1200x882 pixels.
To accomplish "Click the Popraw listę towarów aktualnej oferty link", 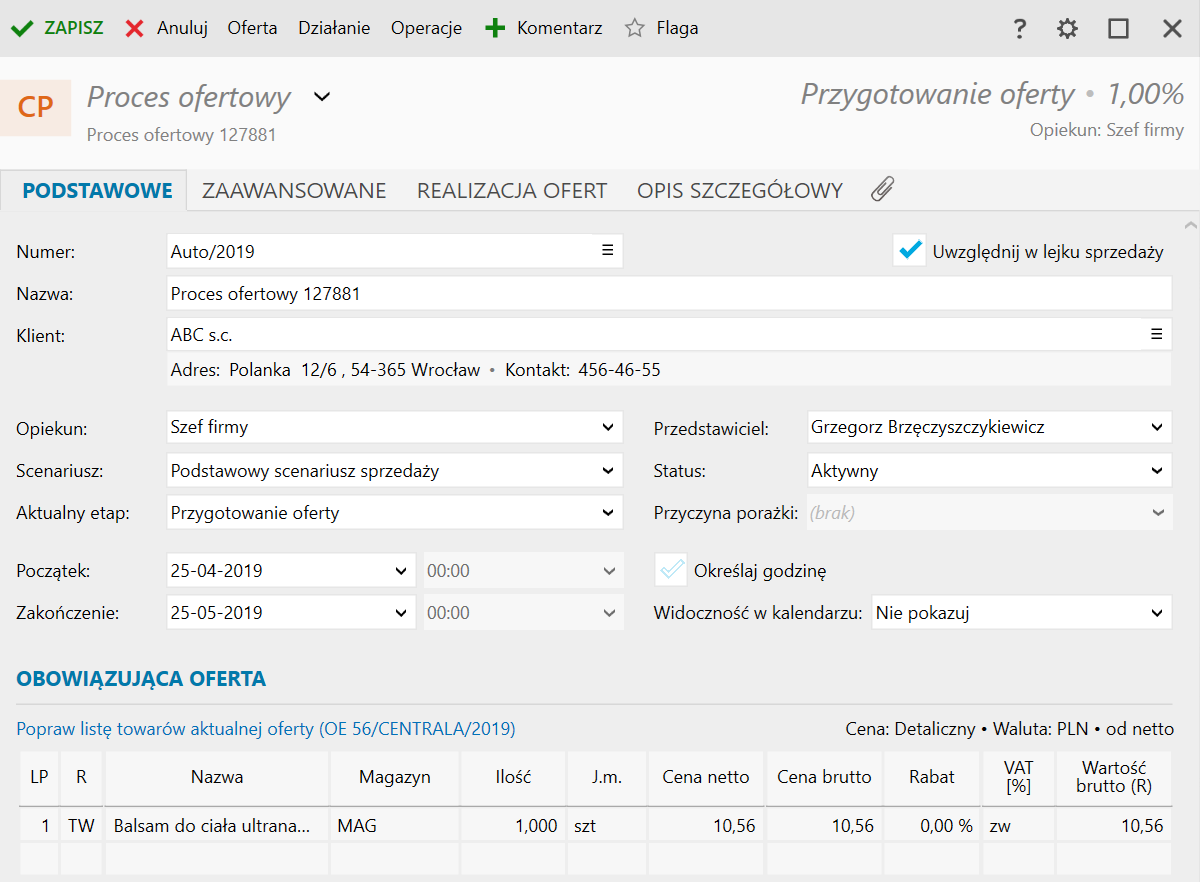I will 266,729.
